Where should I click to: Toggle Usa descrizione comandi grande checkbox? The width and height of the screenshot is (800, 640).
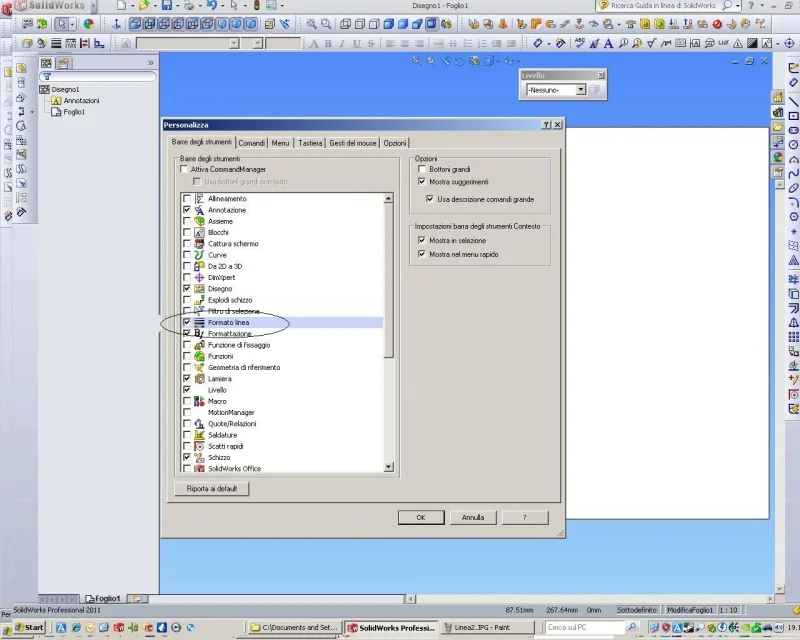point(430,199)
